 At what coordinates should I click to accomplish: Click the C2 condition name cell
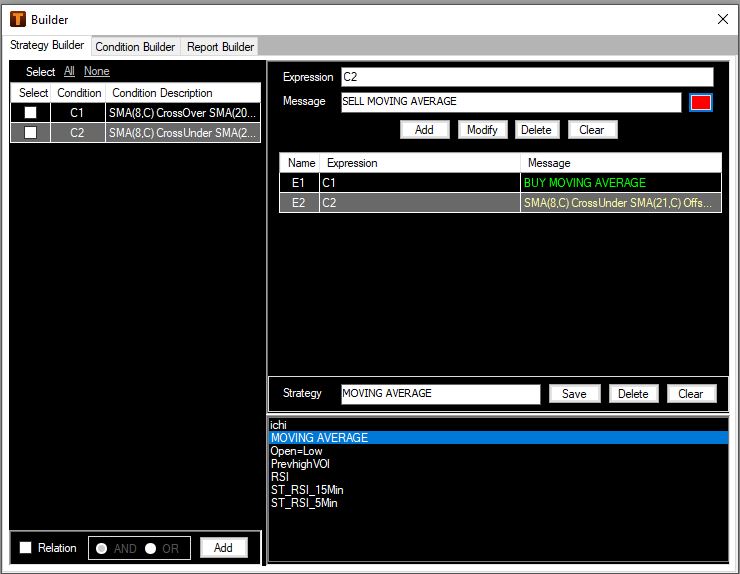pos(77,133)
